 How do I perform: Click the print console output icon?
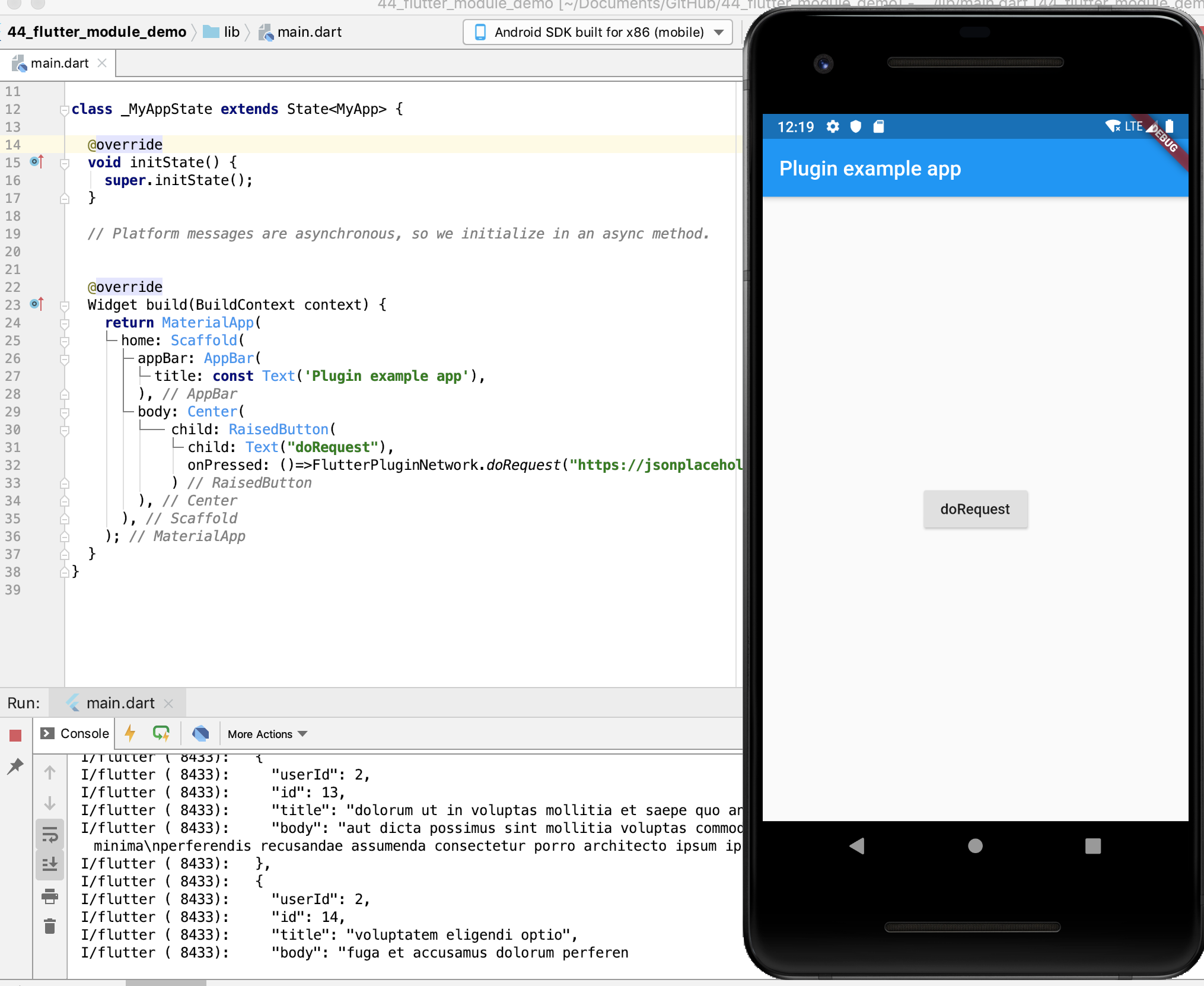pyautogui.click(x=50, y=896)
